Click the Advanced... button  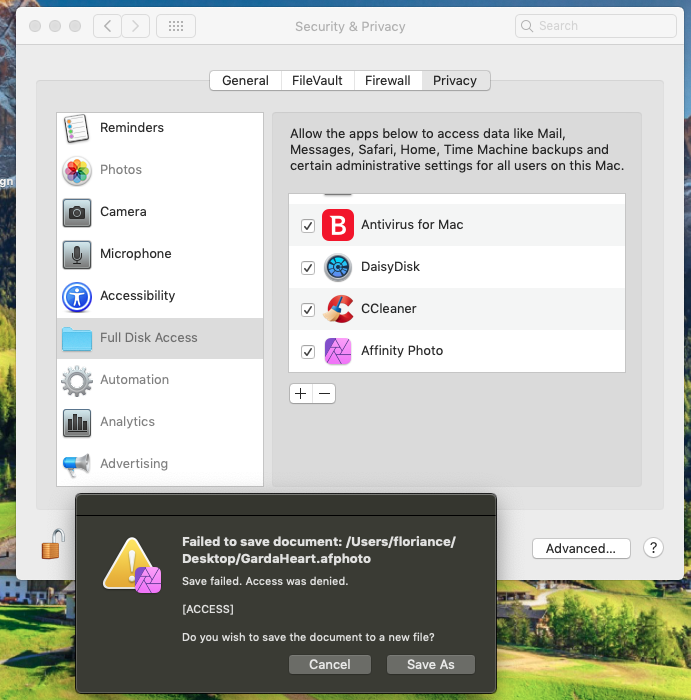tap(581, 548)
